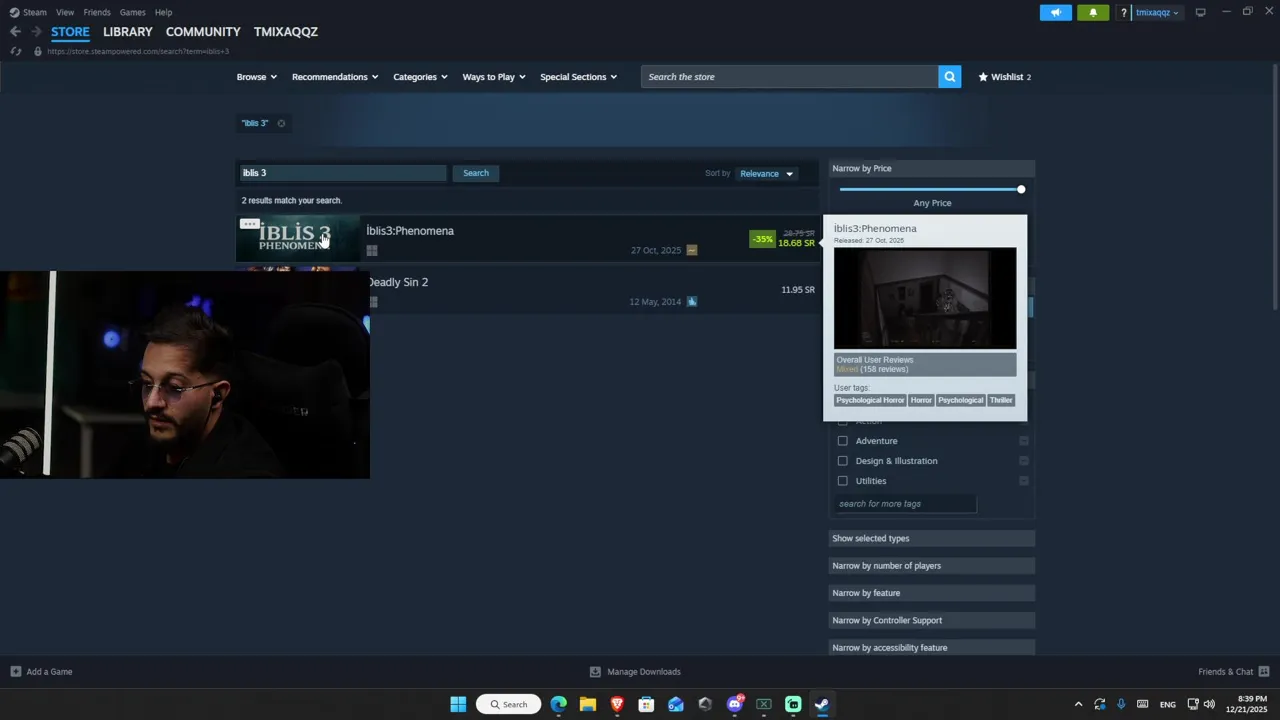1280x720 pixels.
Task: Open the Manage Downloads icon
Action: tap(595, 672)
